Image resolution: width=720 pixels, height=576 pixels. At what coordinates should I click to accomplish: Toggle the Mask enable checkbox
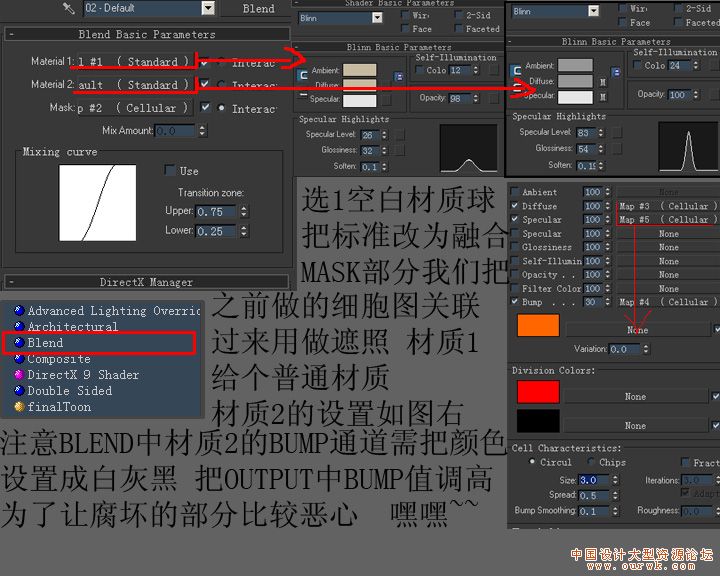coord(205,108)
